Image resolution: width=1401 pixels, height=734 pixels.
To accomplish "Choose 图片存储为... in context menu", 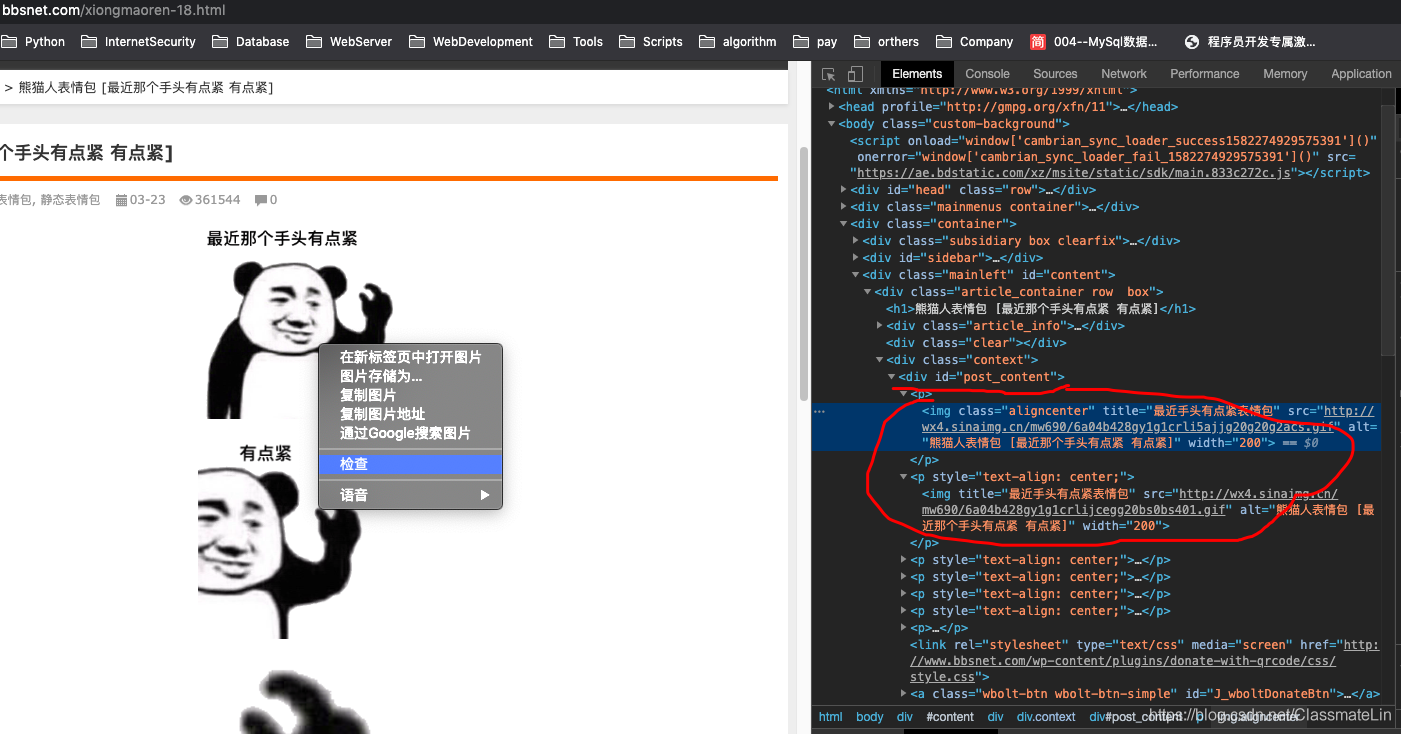I will click(410, 376).
